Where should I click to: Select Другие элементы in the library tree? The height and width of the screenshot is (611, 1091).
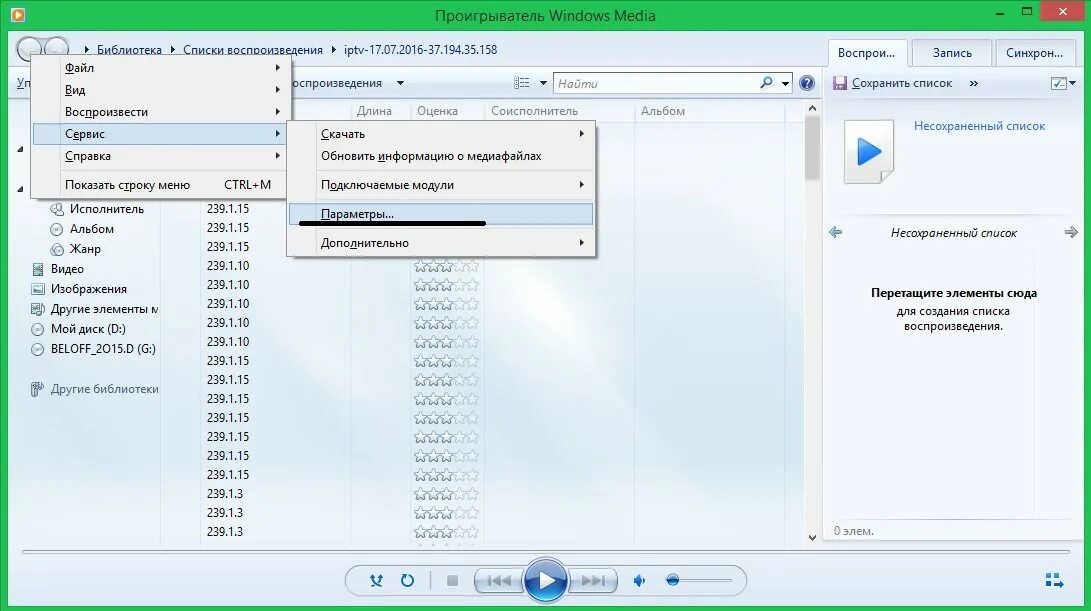(x=104, y=309)
